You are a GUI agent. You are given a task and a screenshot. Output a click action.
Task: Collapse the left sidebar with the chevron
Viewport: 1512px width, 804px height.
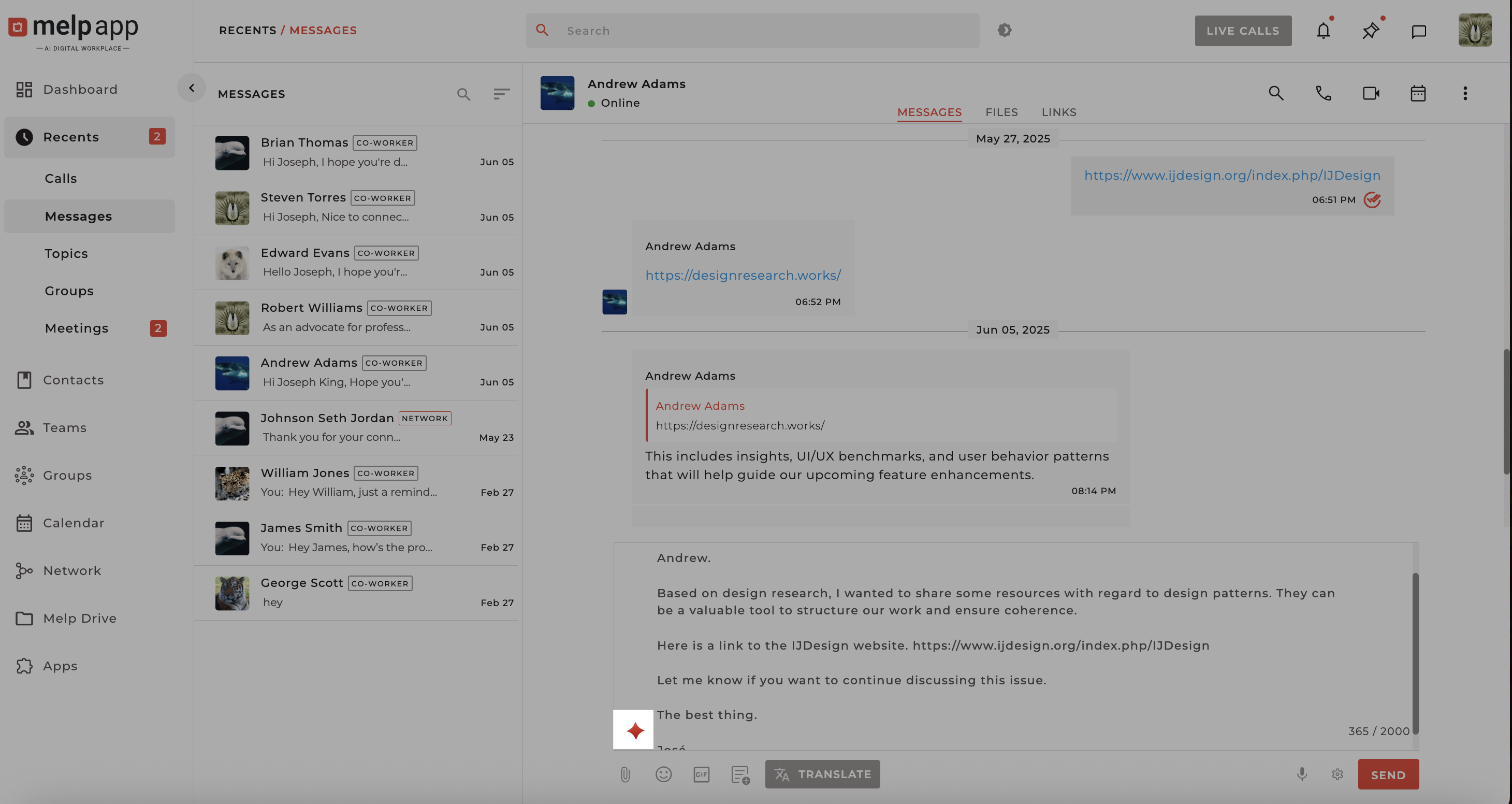192,88
